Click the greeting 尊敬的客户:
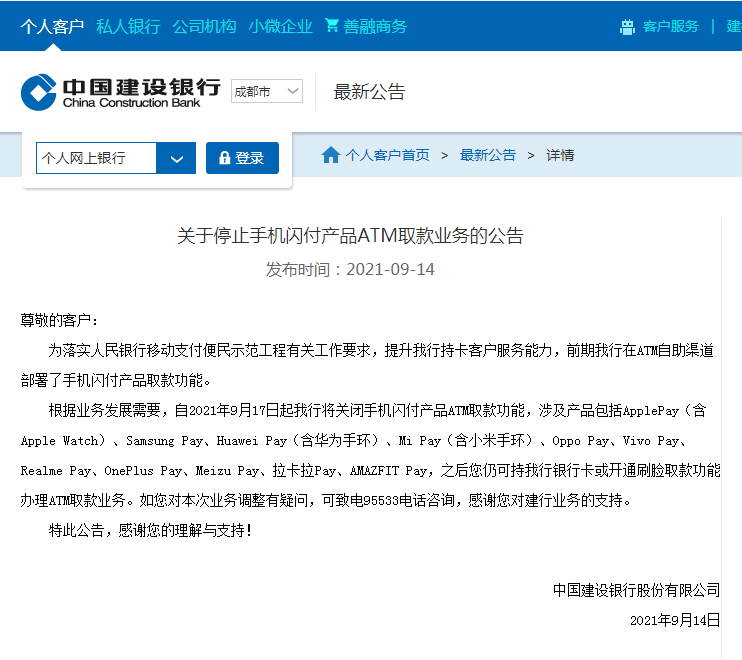The image size is (742, 660). (59, 320)
